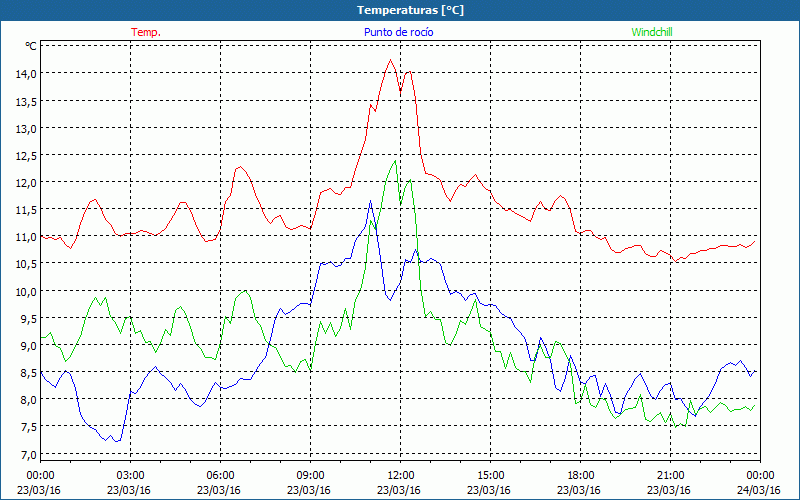Image resolution: width=800 pixels, height=500 pixels.
Task: Click the 14,0 y-axis value
Action: 26,74
